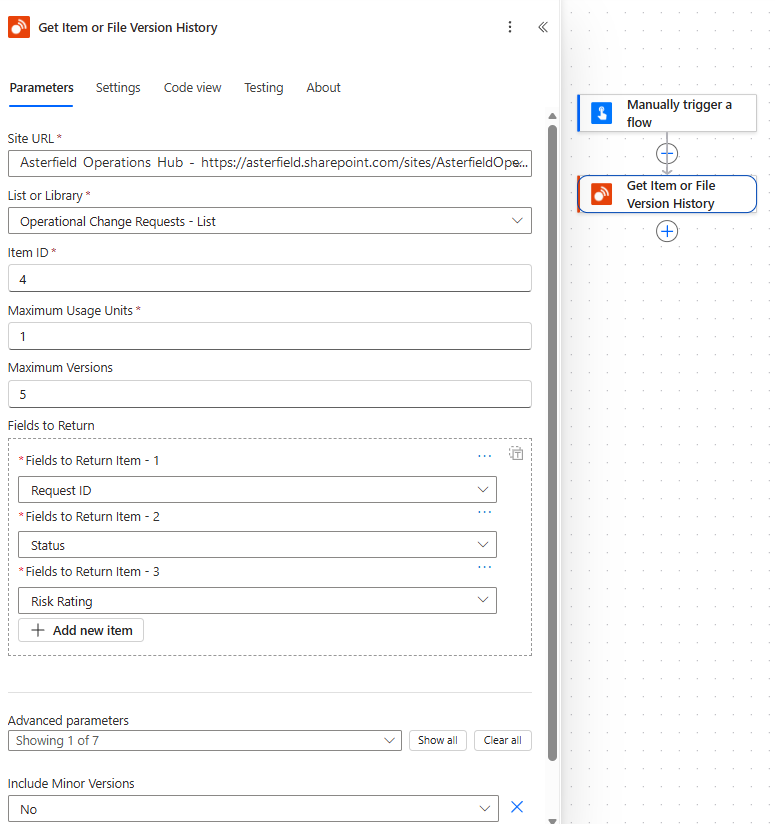The image size is (775, 824).
Task: Click the Item ID input field
Action: pos(270,279)
